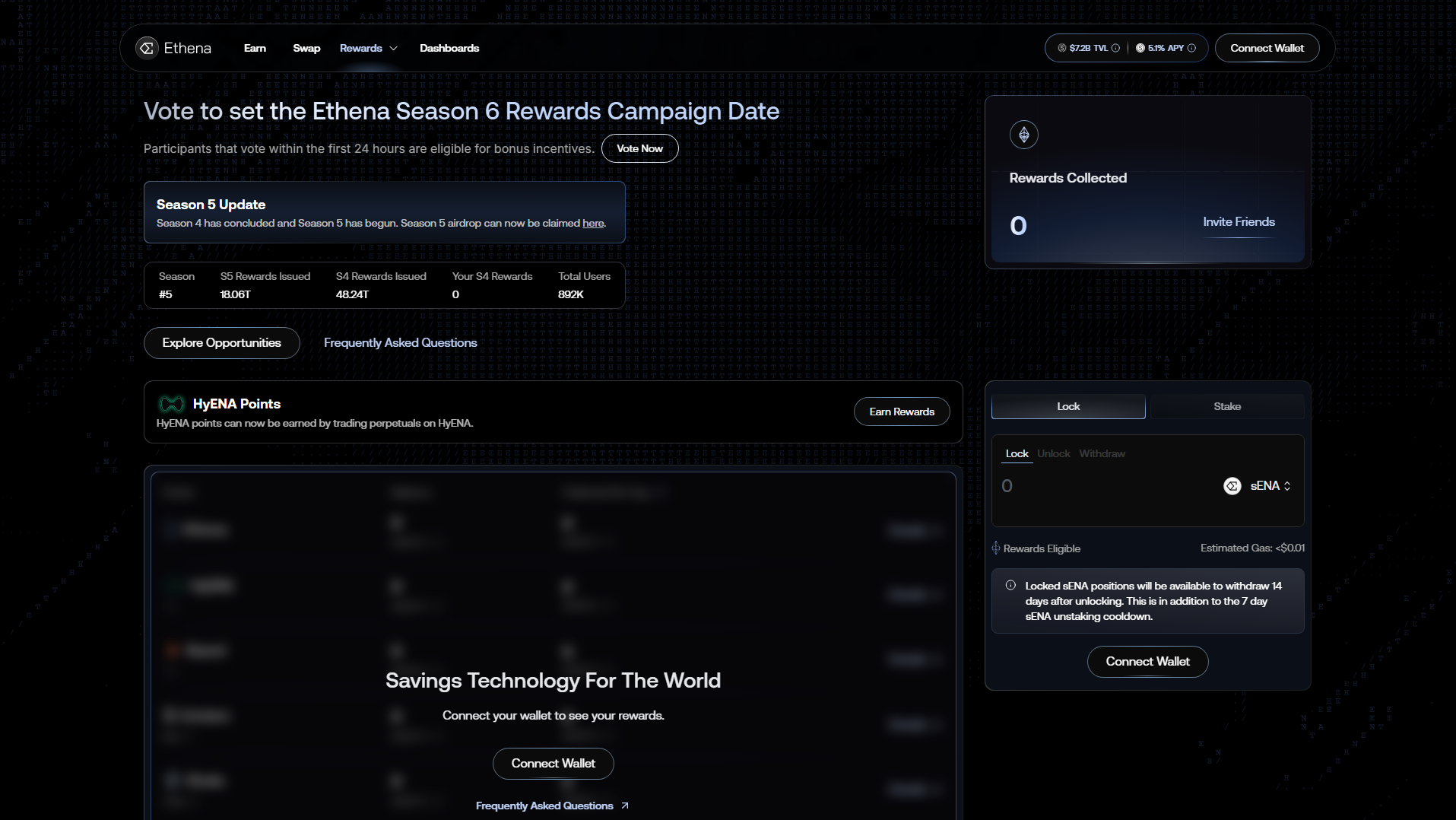Click the Season 5 Update heading
Screen dimensions: 1456x820
coord(211,205)
